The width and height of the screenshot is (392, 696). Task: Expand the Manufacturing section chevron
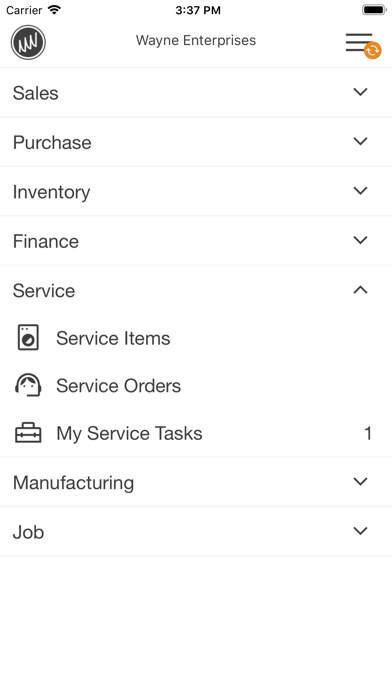point(360,481)
